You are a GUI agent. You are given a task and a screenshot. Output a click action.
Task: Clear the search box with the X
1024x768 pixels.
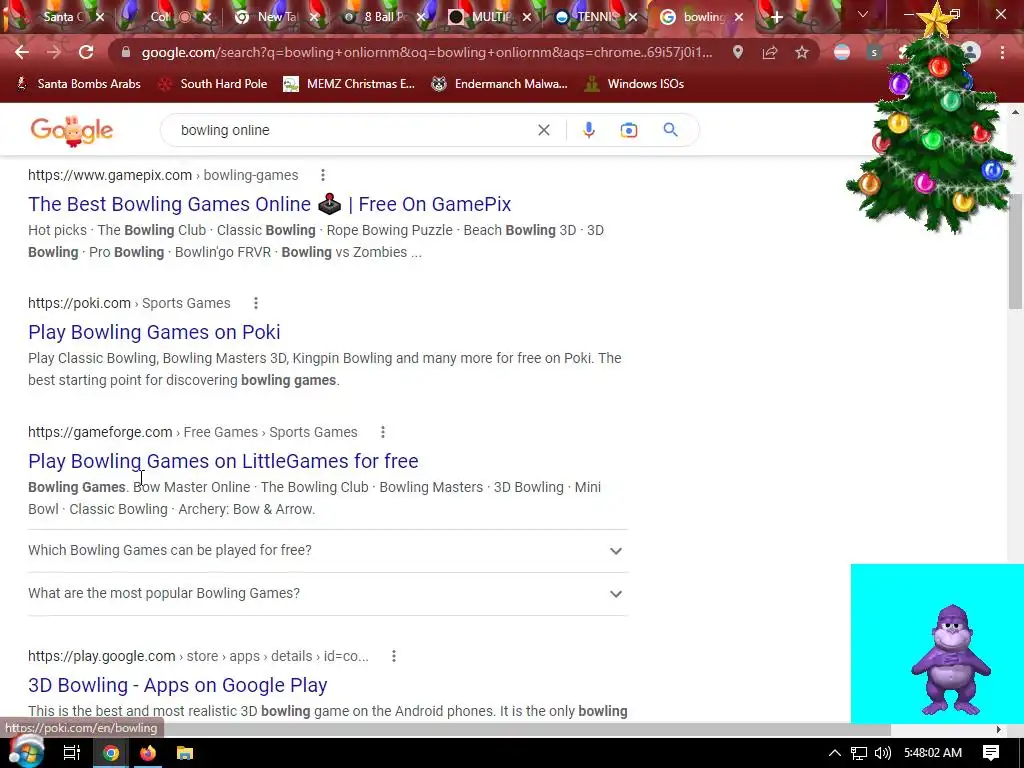click(543, 130)
